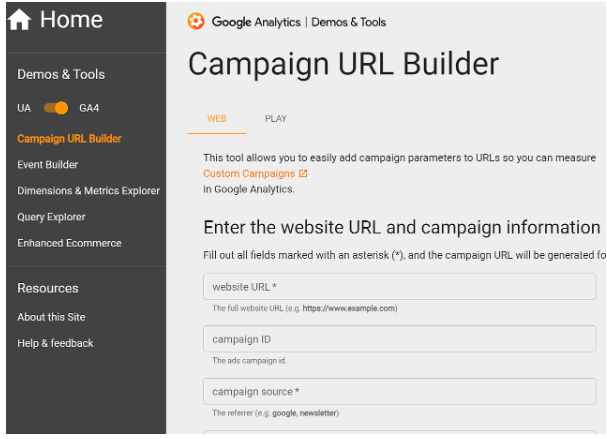The height and width of the screenshot is (439, 607).
Task: Click the Home text in sidebar header
Action: click(72, 19)
